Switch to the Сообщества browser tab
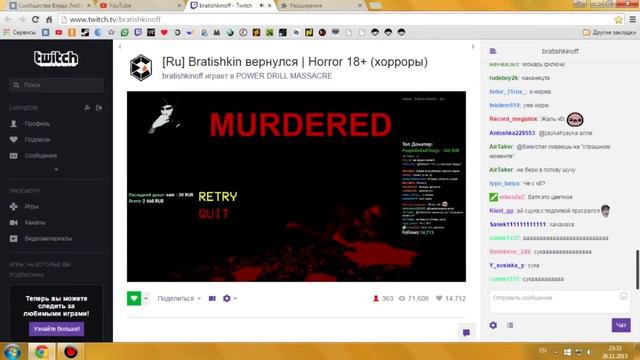The height and width of the screenshot is (360, 640). tap(49, 5)
